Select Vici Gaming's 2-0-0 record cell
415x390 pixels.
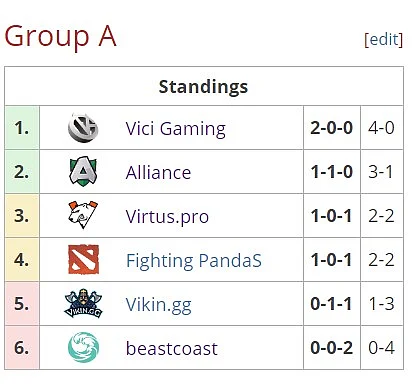coord(332,128)
